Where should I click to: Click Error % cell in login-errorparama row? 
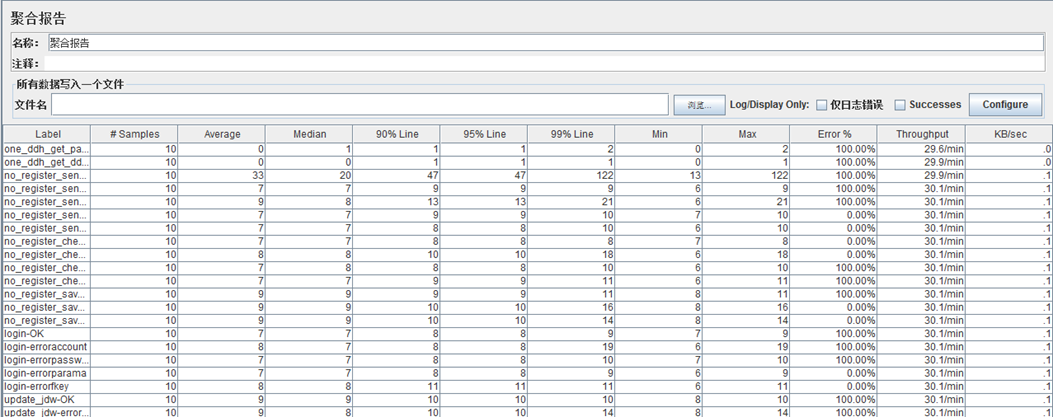(x=834, y=373)
